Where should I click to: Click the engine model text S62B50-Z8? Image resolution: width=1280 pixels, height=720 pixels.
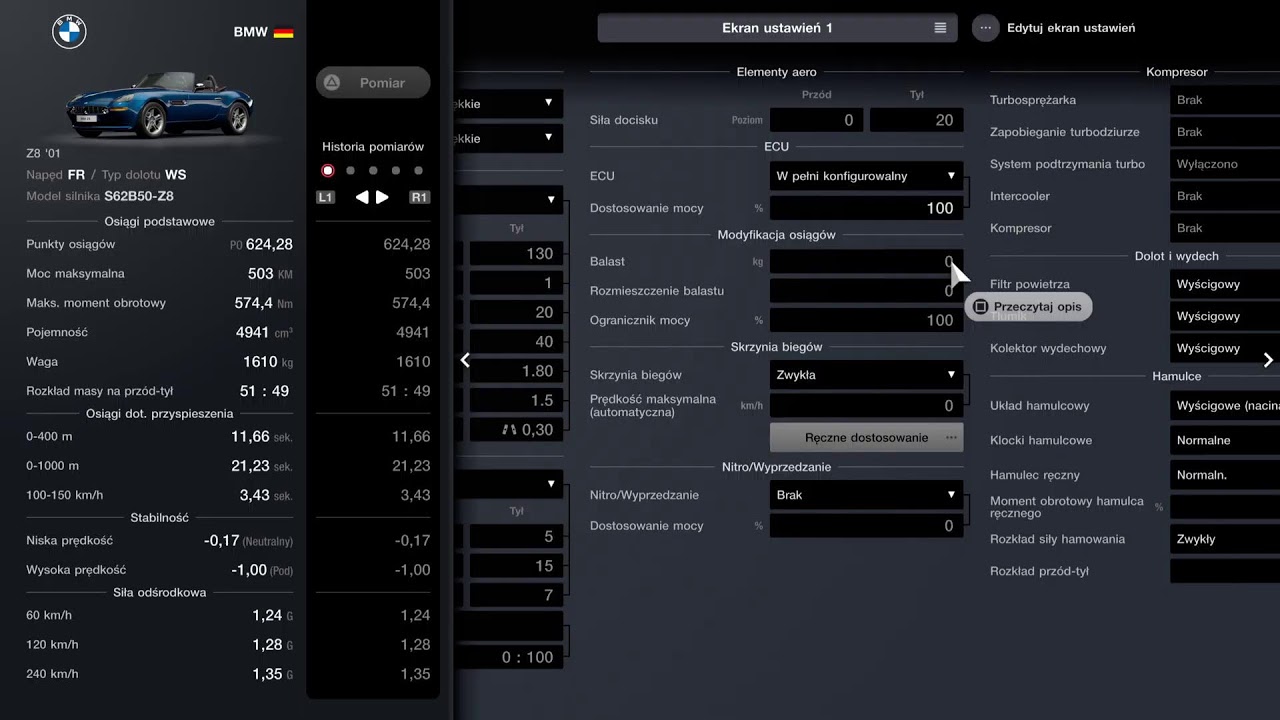pyautogui.click(x=139, y=196)
